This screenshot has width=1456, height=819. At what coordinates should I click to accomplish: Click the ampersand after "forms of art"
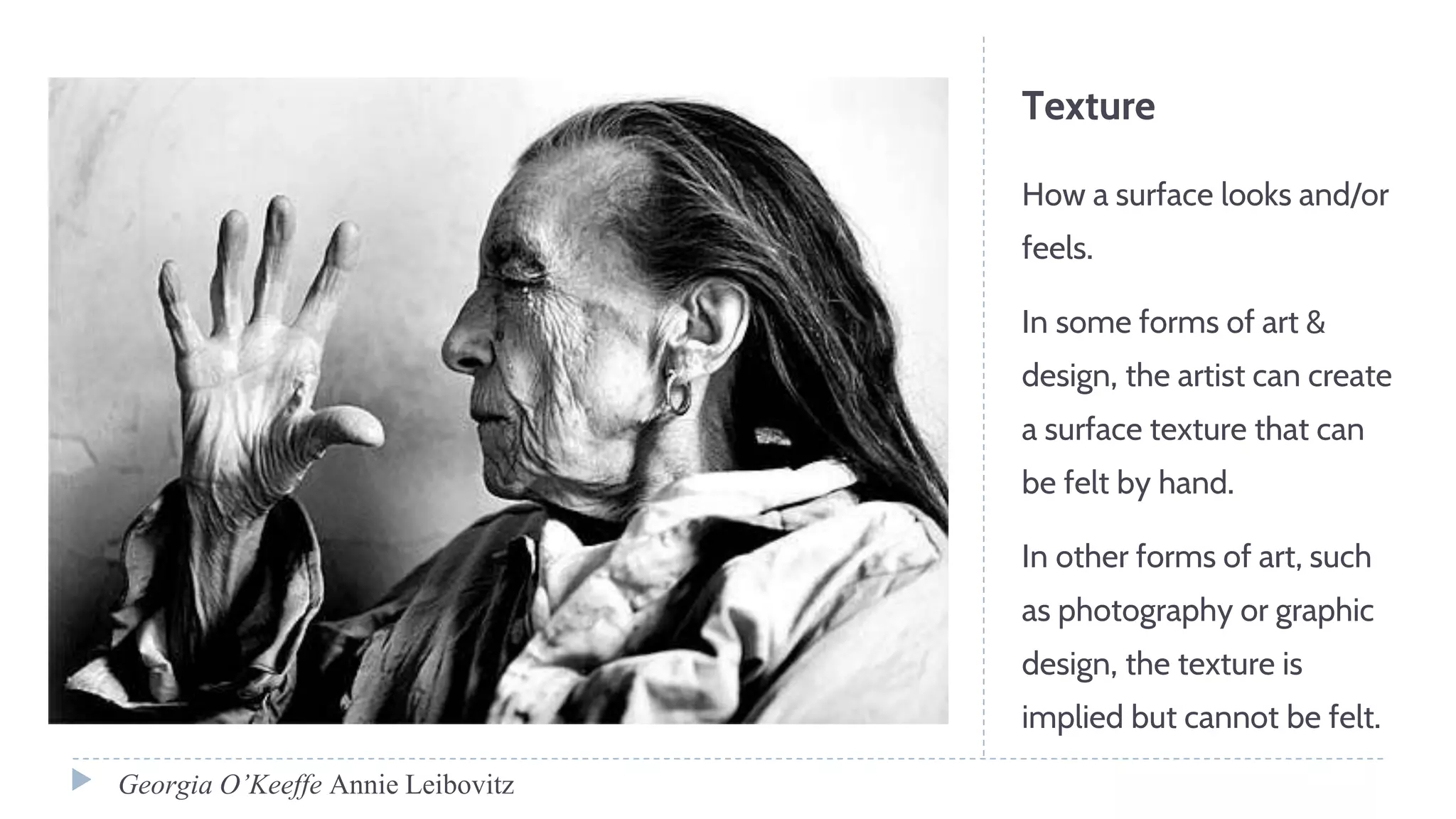pos(1315,322)
